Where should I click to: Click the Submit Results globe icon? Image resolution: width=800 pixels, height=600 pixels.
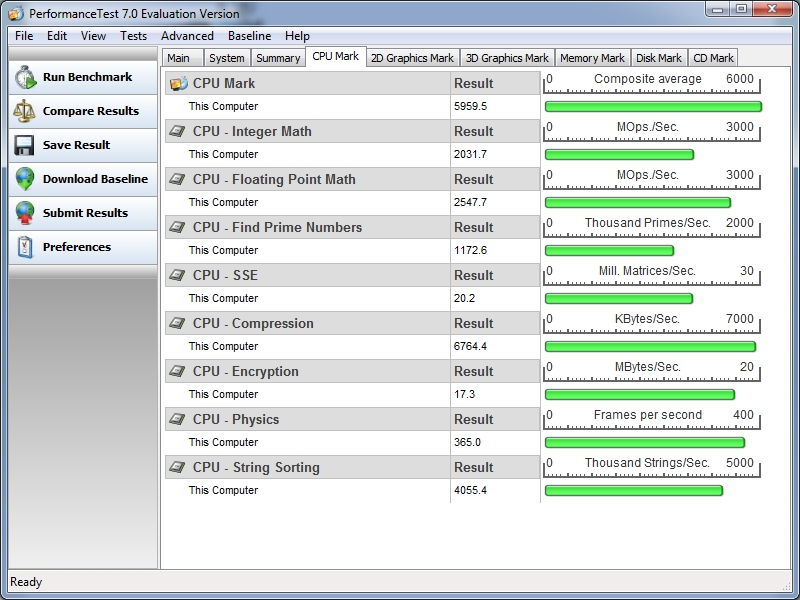(24, 213)
